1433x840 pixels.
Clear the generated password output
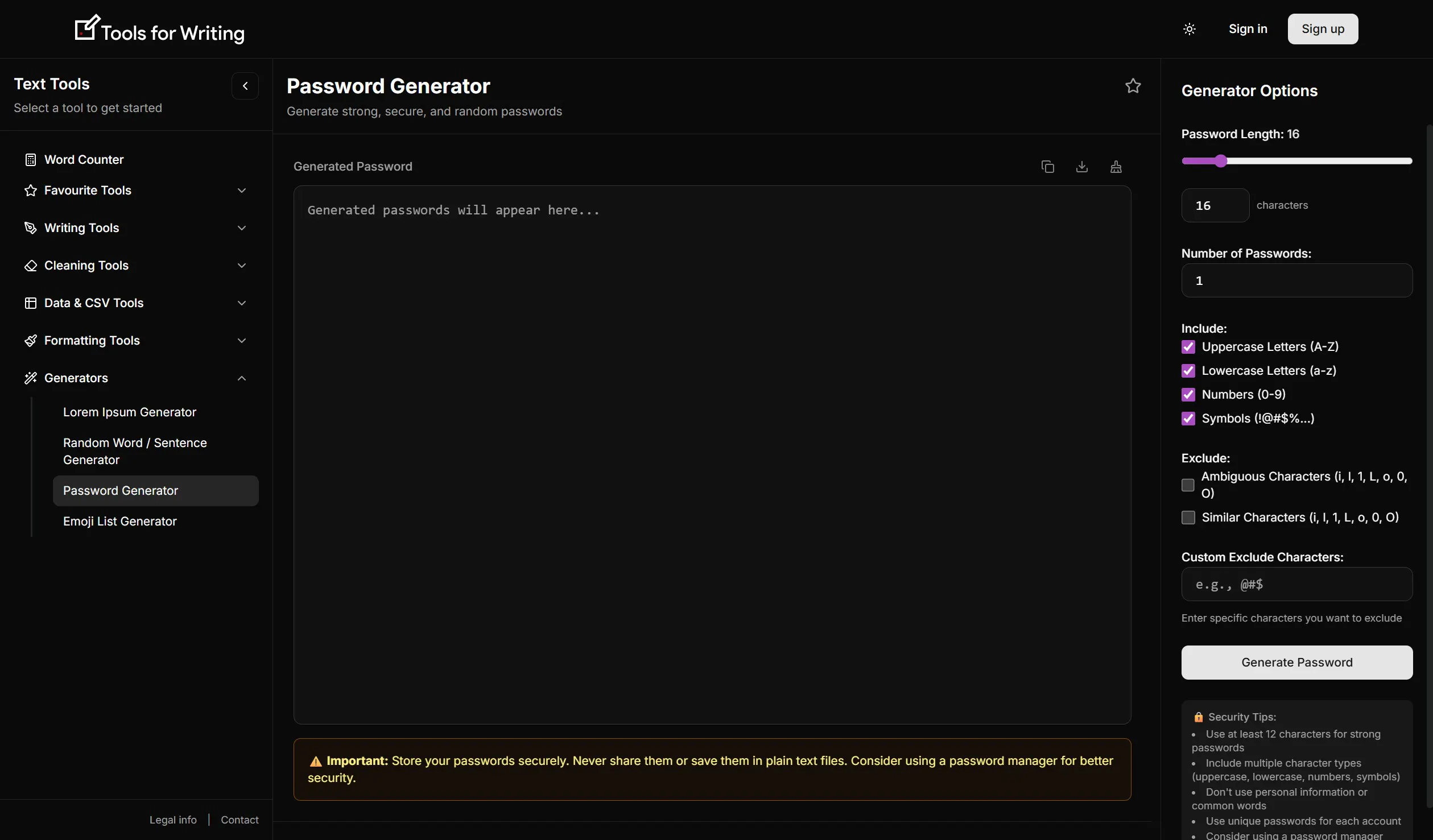click(1116, 167)
